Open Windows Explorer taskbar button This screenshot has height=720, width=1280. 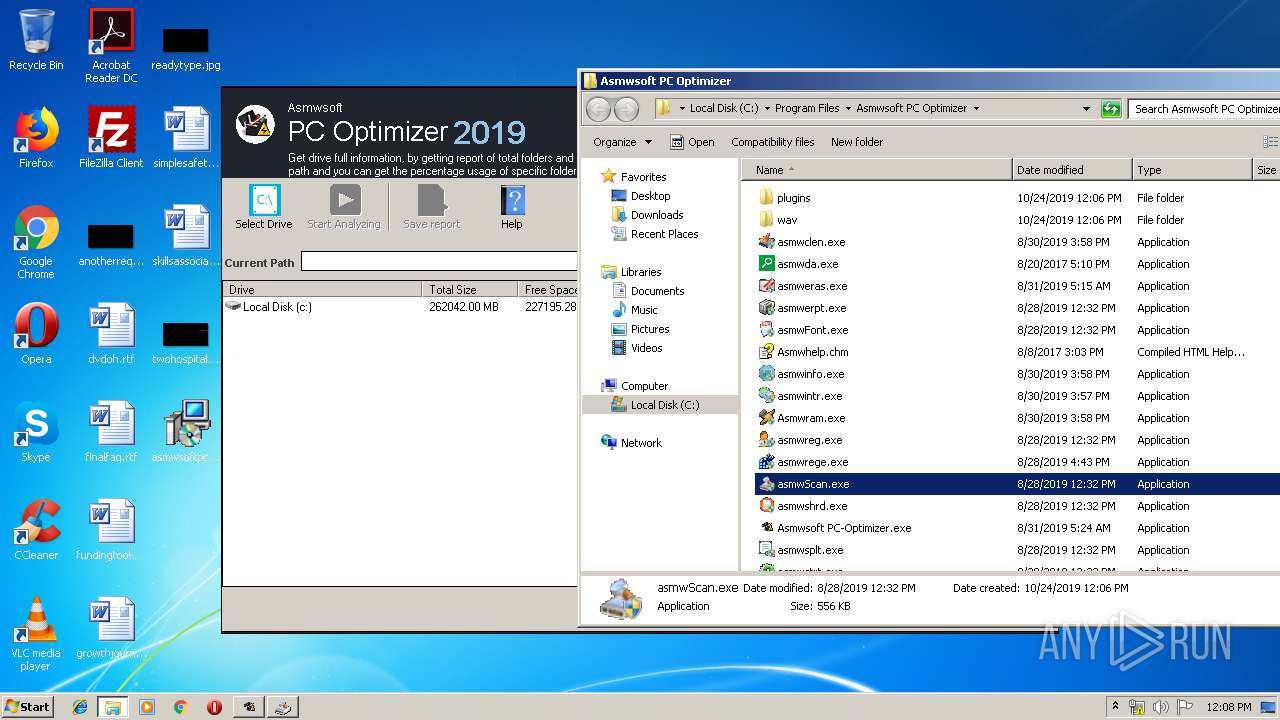(x=113, y=707)
